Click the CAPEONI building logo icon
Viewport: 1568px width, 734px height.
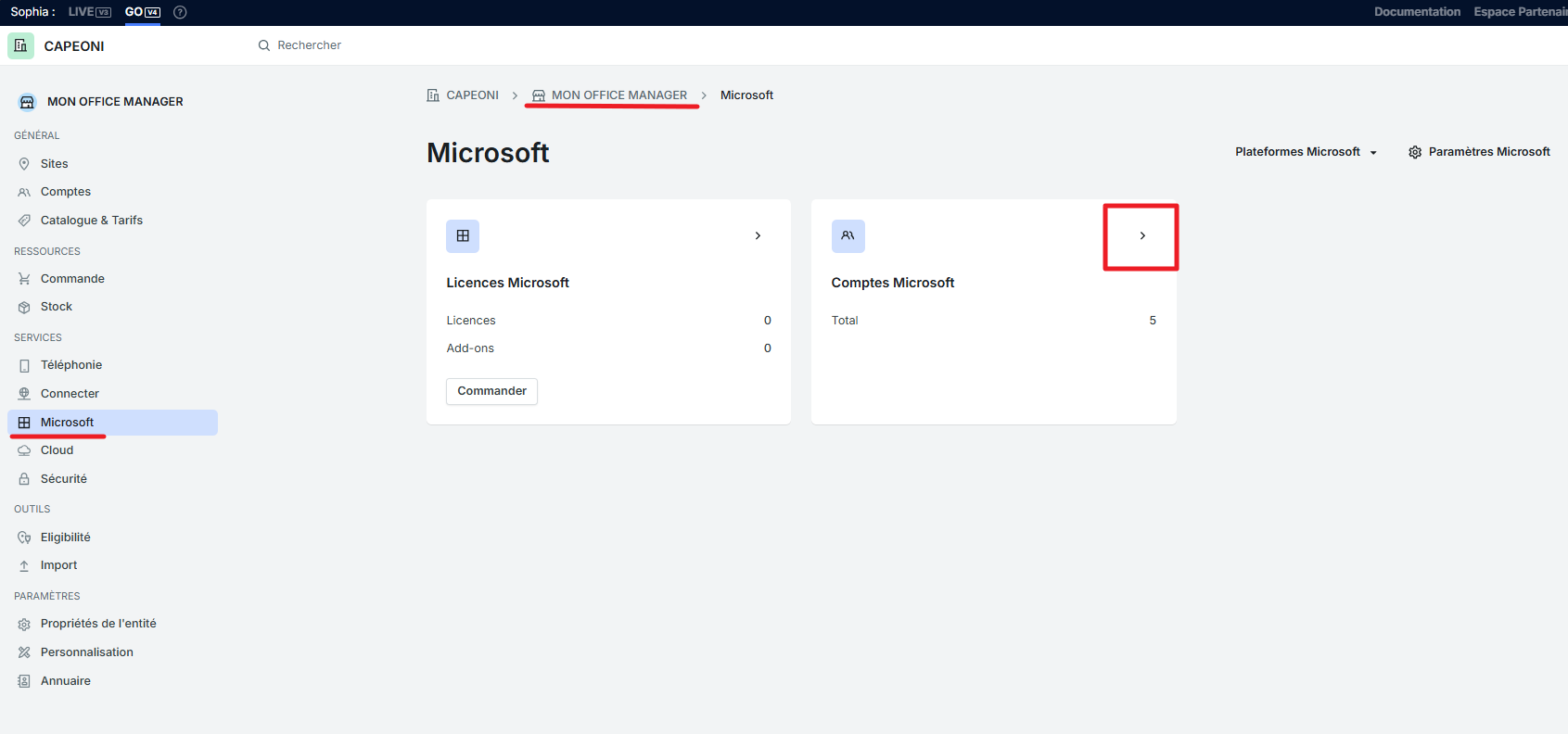[20, 45]
